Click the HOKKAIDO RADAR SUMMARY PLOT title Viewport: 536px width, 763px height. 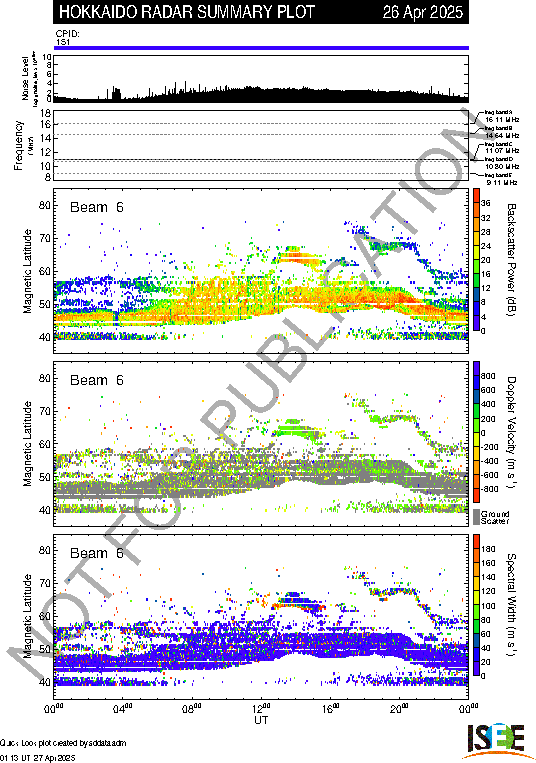(x=187, y=12)
